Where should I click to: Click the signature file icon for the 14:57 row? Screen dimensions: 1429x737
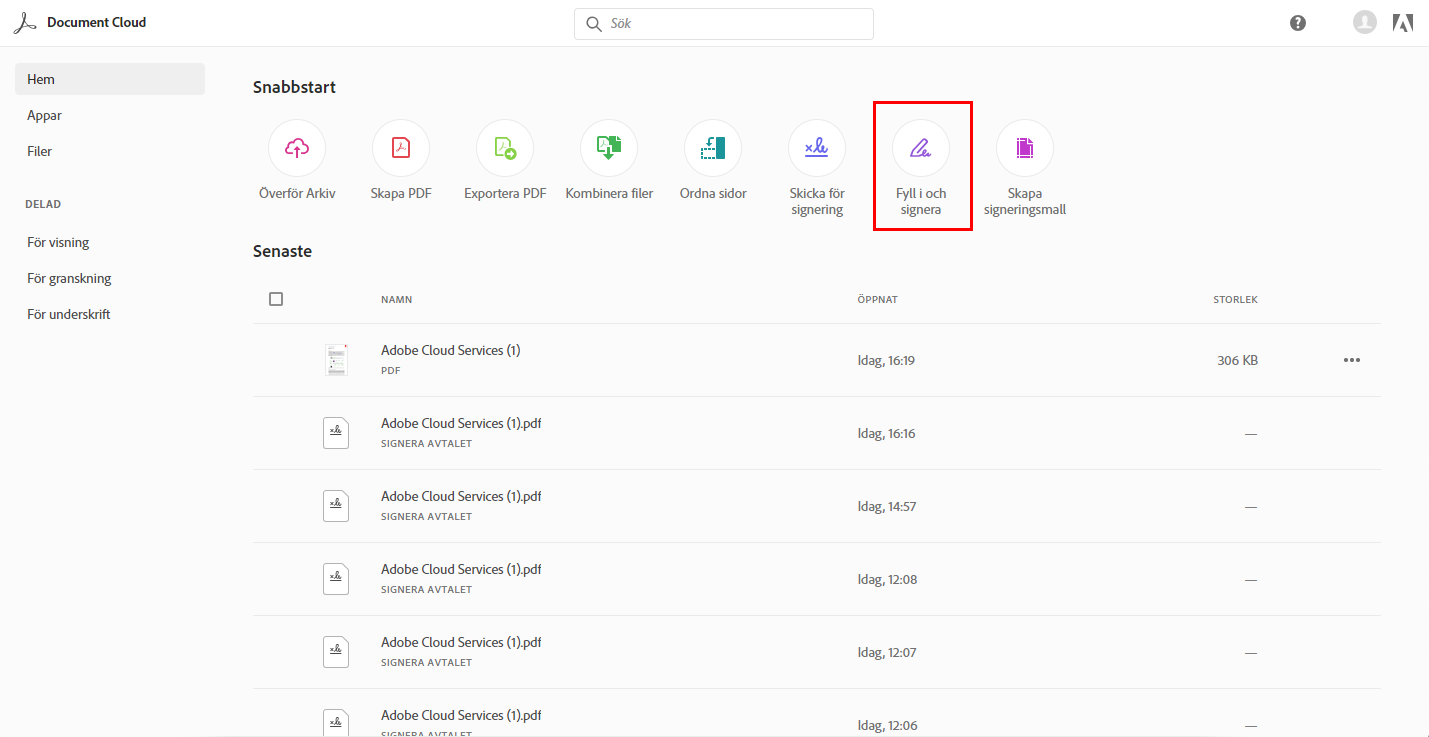[336, 506]
